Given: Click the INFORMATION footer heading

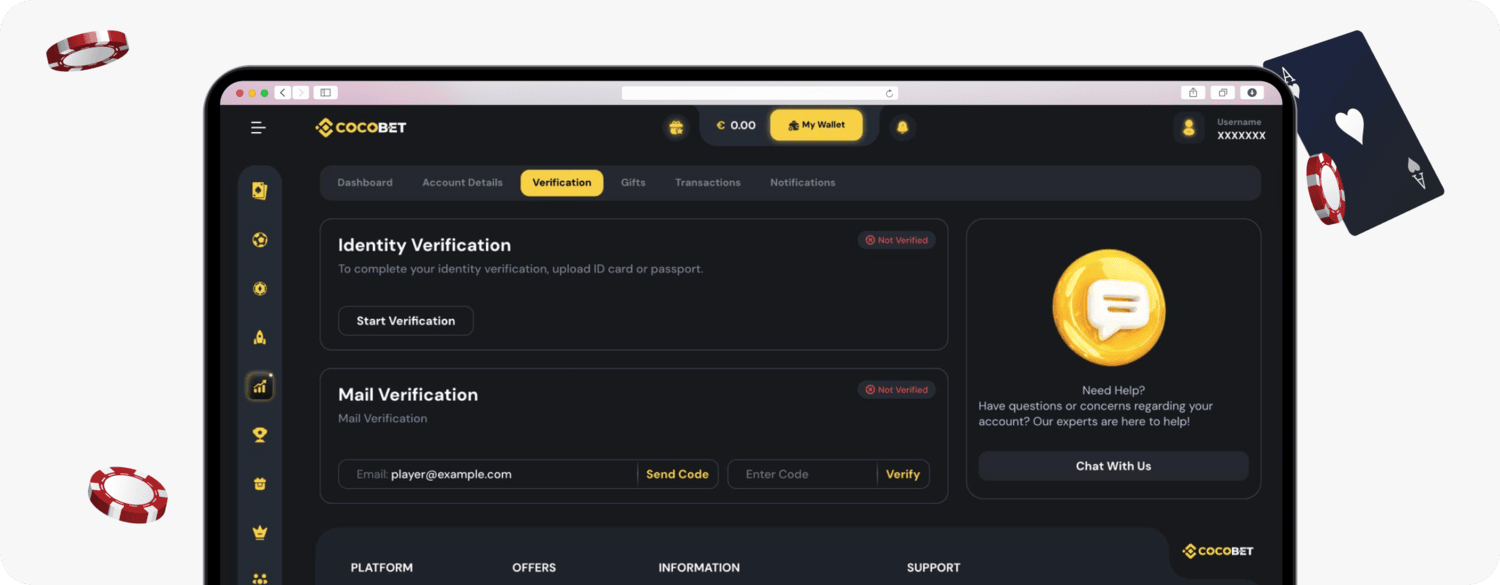Looking at the screenshot, I should click(x=699, y=567).
